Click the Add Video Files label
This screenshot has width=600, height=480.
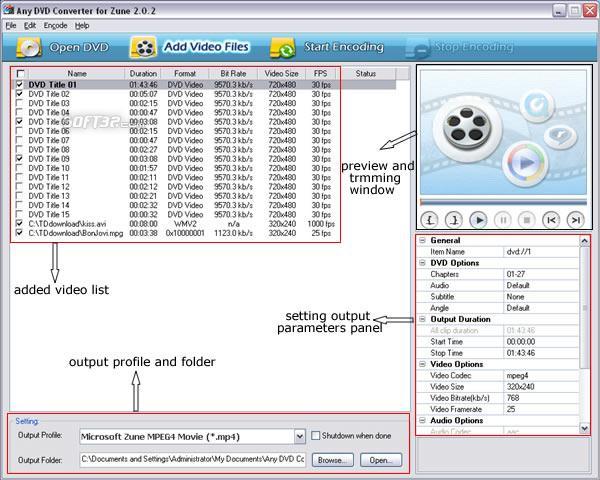[207, 47]
